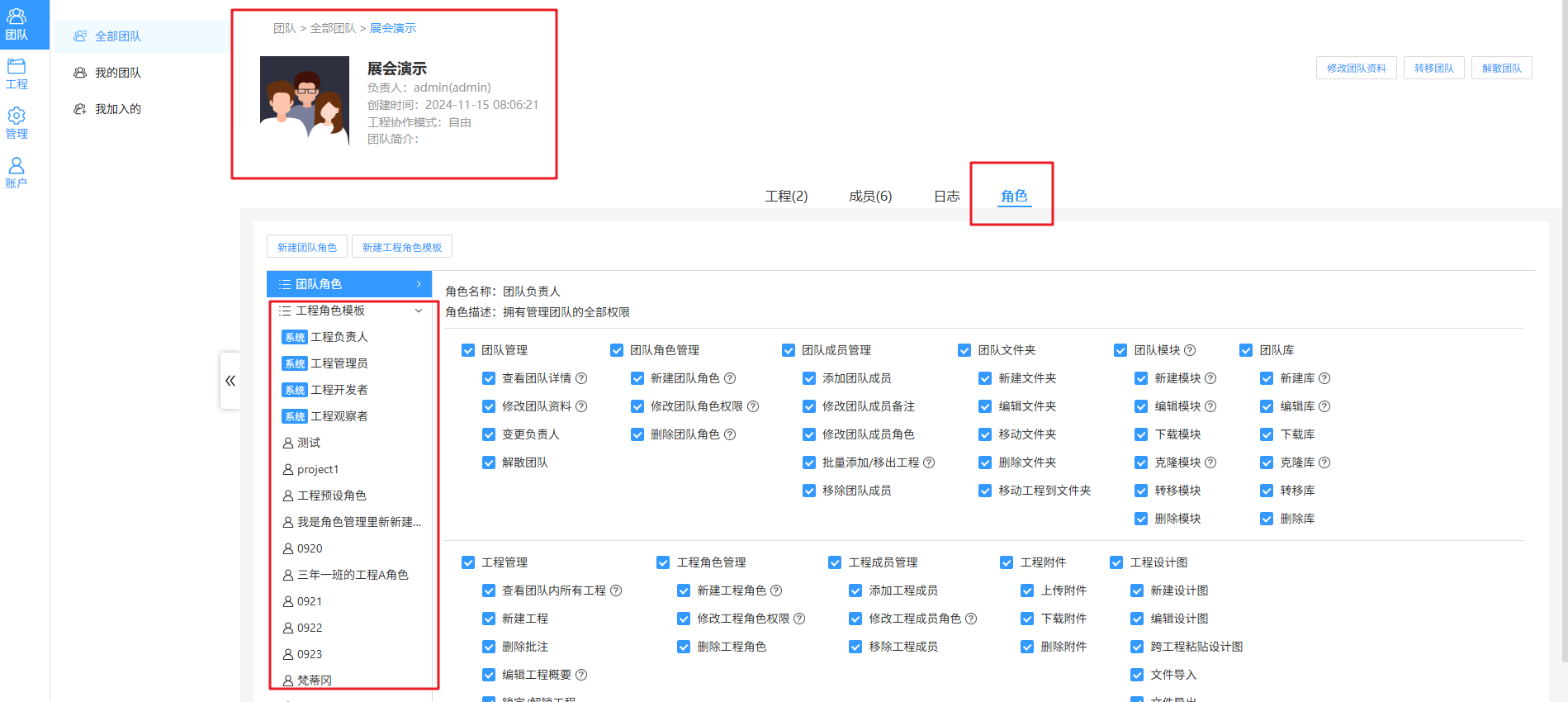
Task: Uncheck the 上传附件 permission
Action: point(1027,591)
